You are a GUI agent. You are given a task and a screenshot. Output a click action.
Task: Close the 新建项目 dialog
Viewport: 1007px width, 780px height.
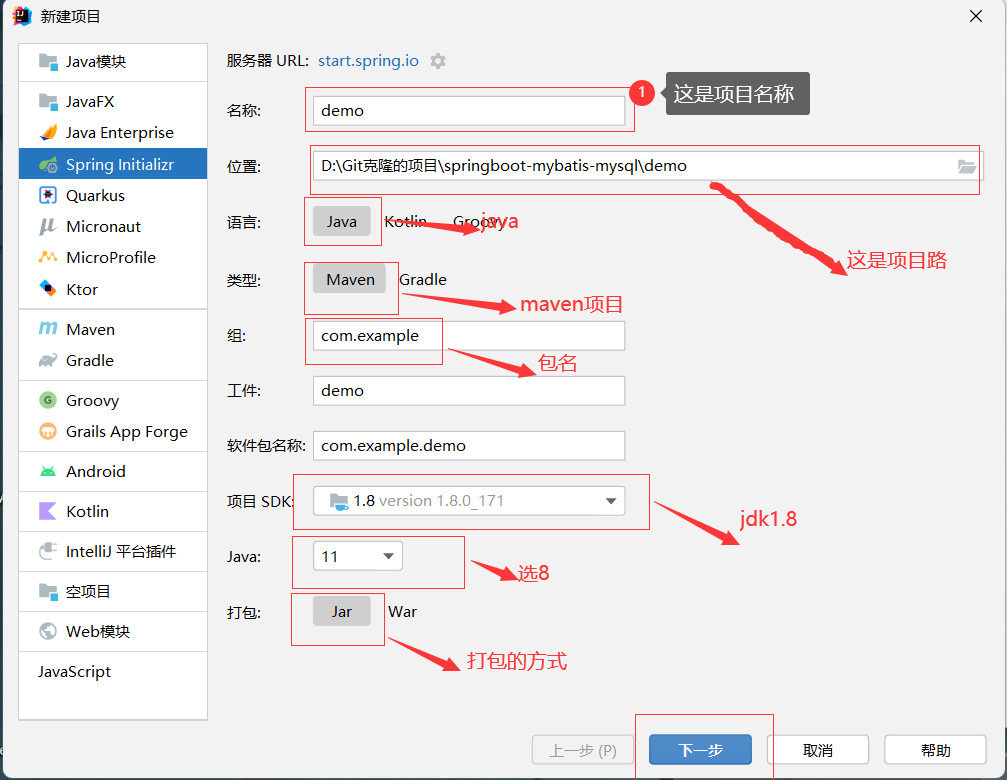[x=976, y=16]
